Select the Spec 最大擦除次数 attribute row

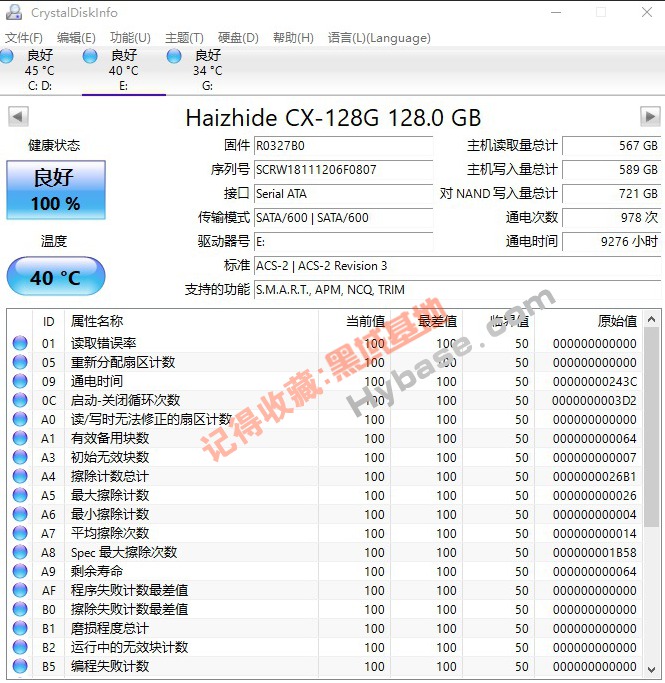click(325, 552)
